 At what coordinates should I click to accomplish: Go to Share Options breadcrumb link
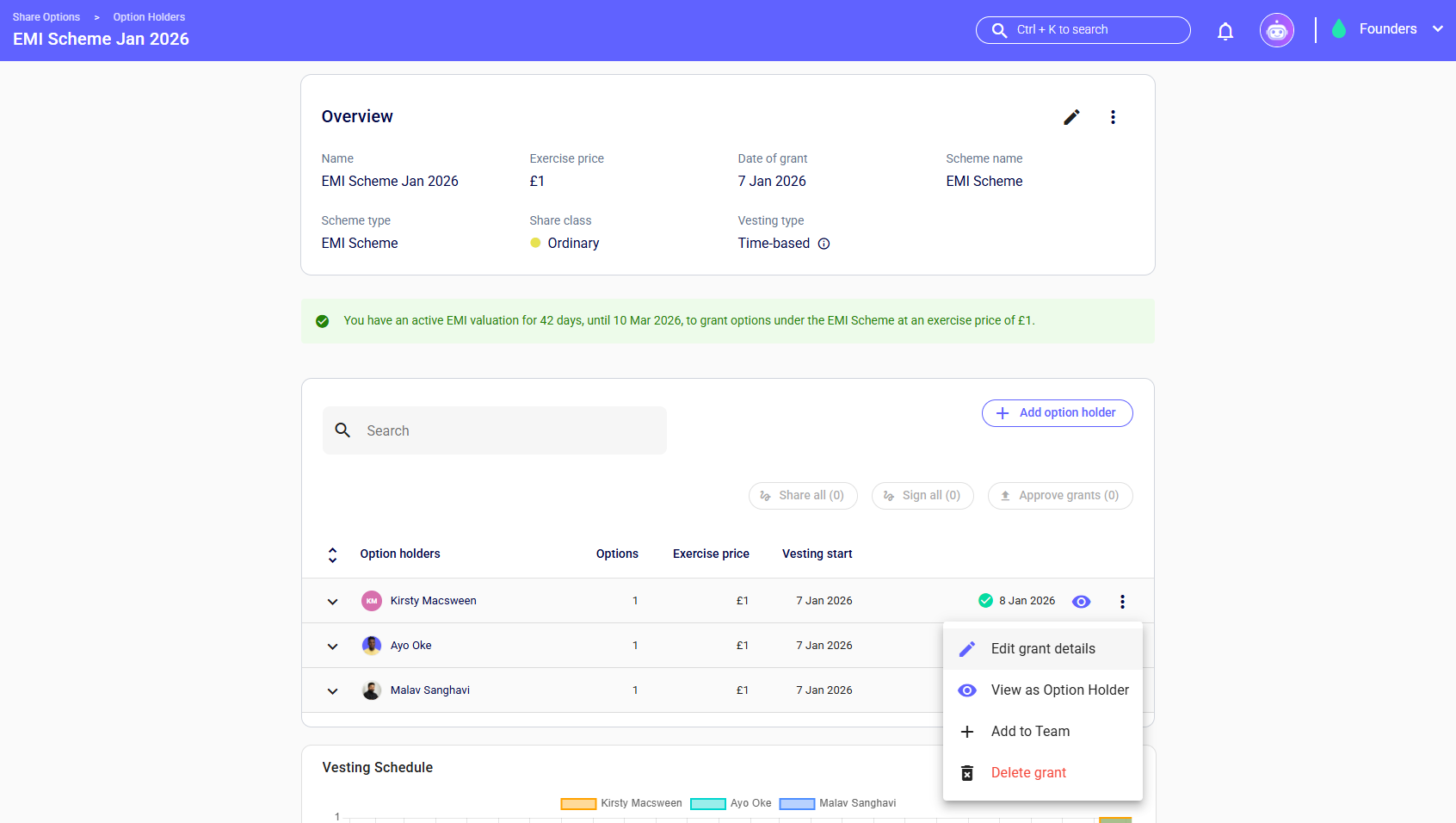[46, 17]
